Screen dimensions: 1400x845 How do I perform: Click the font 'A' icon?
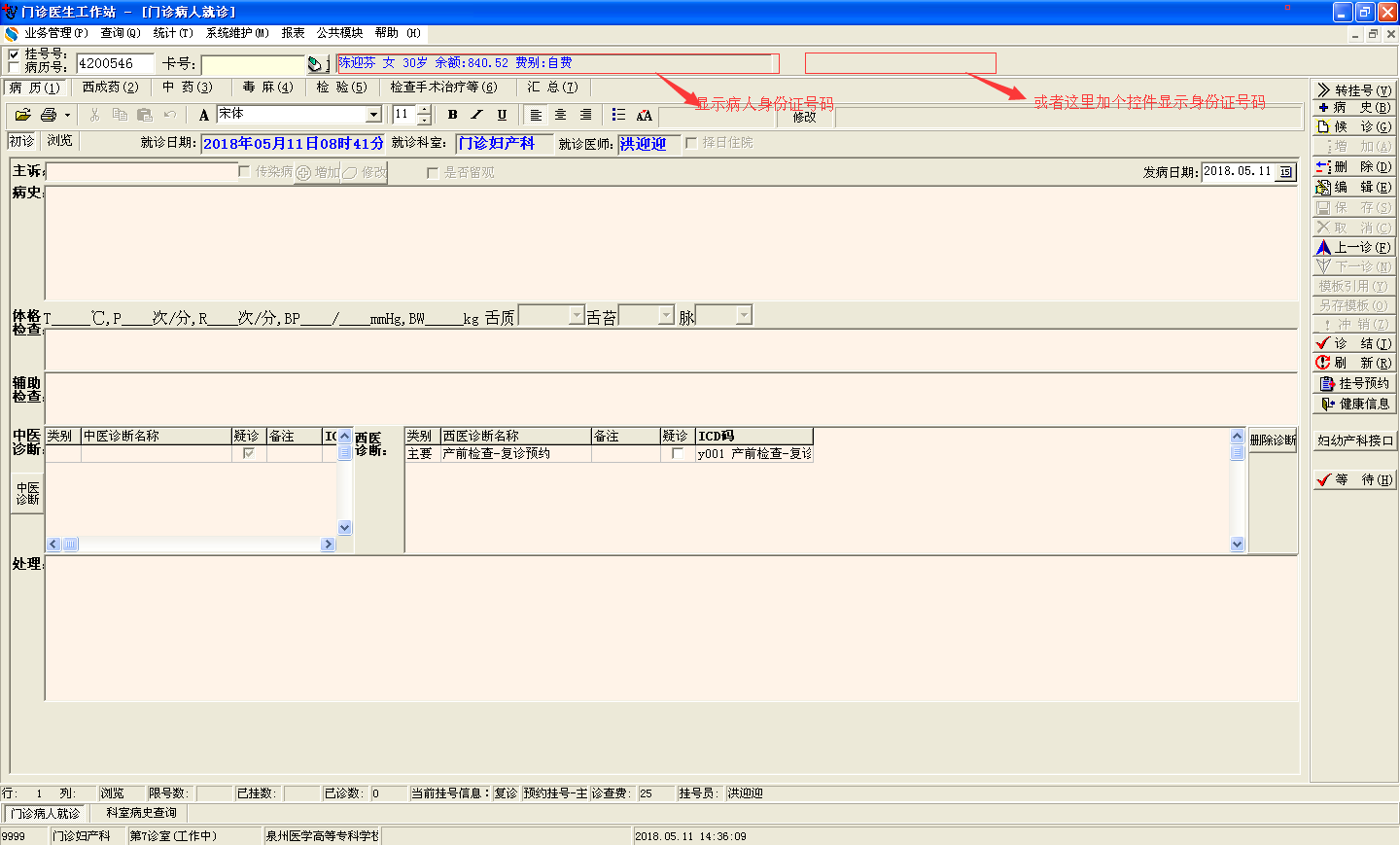point(204,115)
